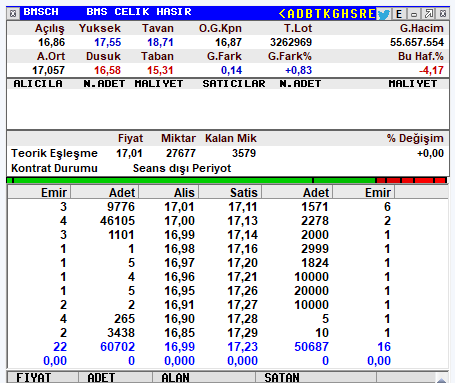Click the G.Fark% value +0,83
The image size is (455, 383).
(x=299, y=70)
